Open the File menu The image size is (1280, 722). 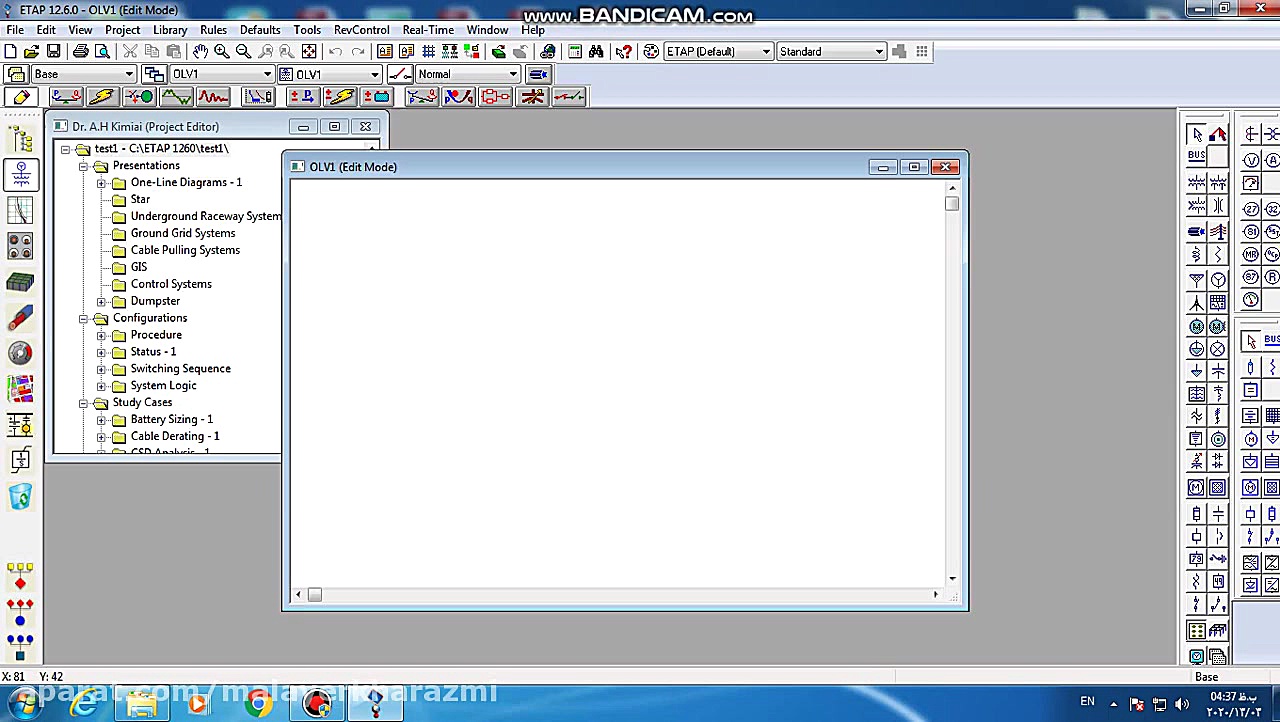click(x=15, y=30)
